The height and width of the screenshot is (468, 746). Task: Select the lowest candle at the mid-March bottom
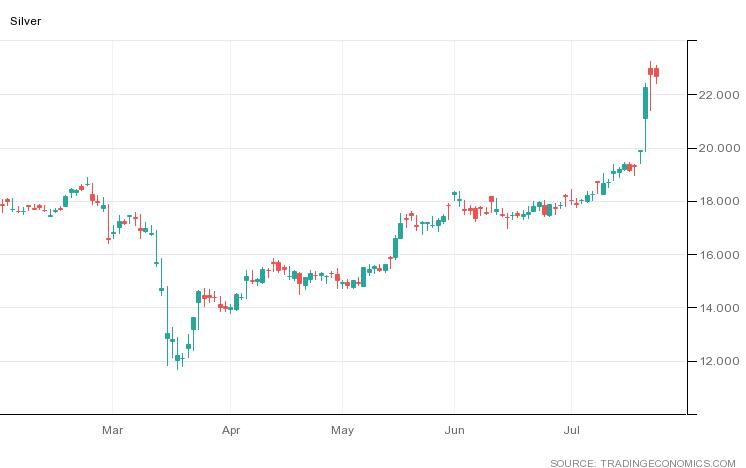178,358
